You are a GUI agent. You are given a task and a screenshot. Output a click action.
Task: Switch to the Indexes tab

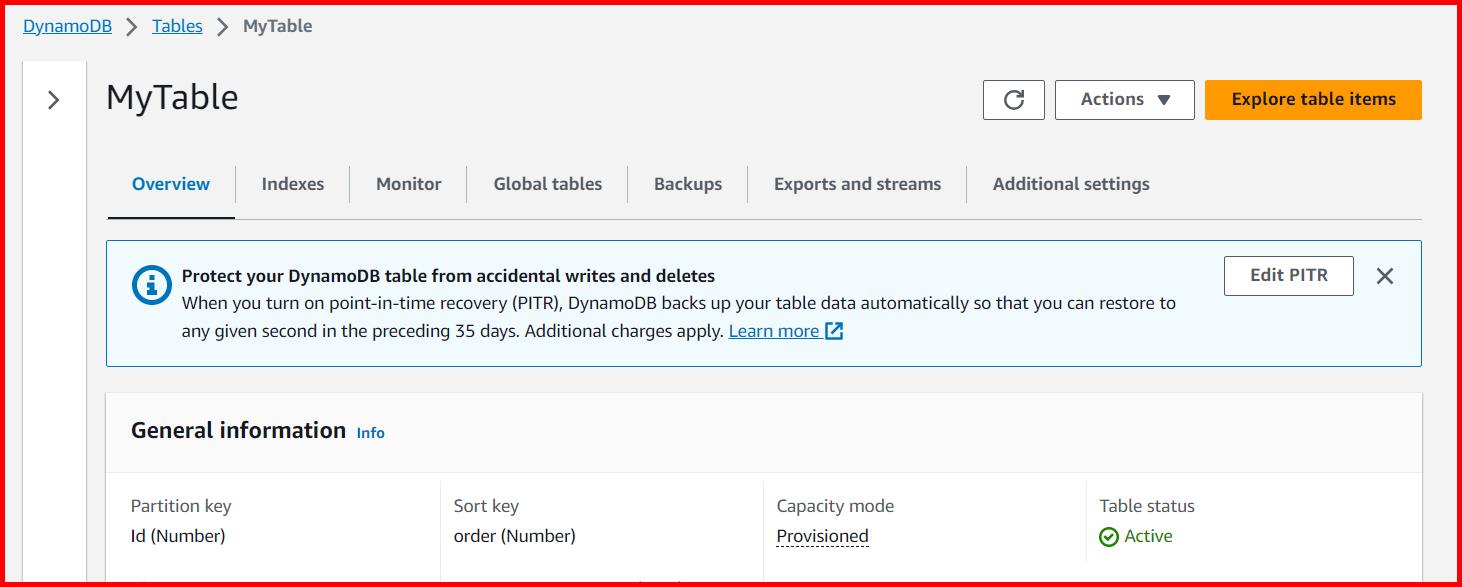(x=292, y=183)
